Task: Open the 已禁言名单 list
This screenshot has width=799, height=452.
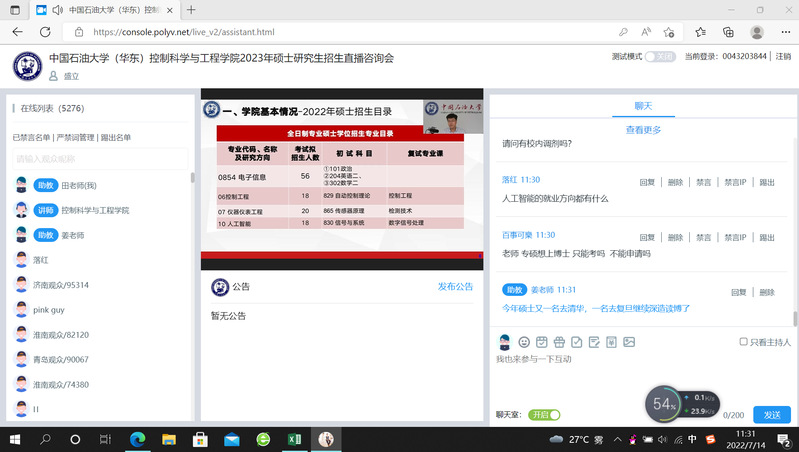Action: point(31,137)
